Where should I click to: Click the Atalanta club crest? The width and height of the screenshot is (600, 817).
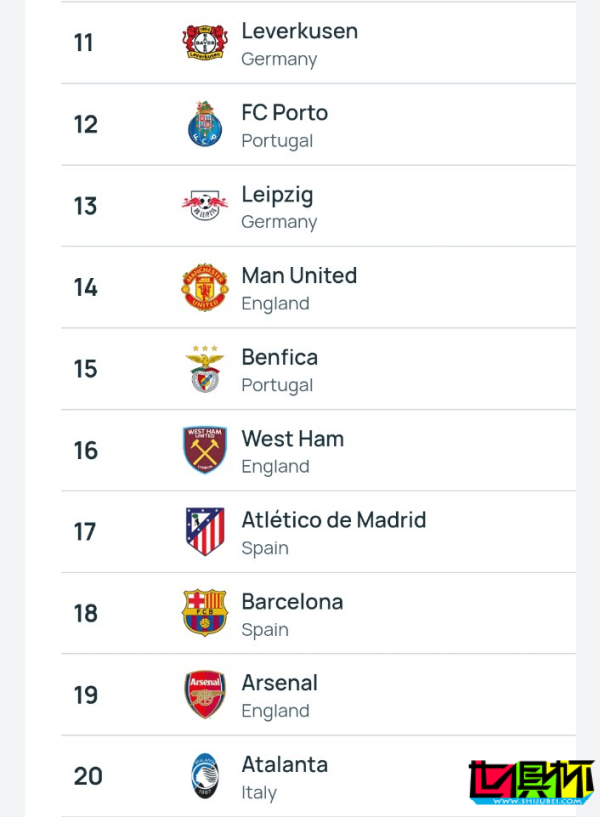click(x=205, y=776)
